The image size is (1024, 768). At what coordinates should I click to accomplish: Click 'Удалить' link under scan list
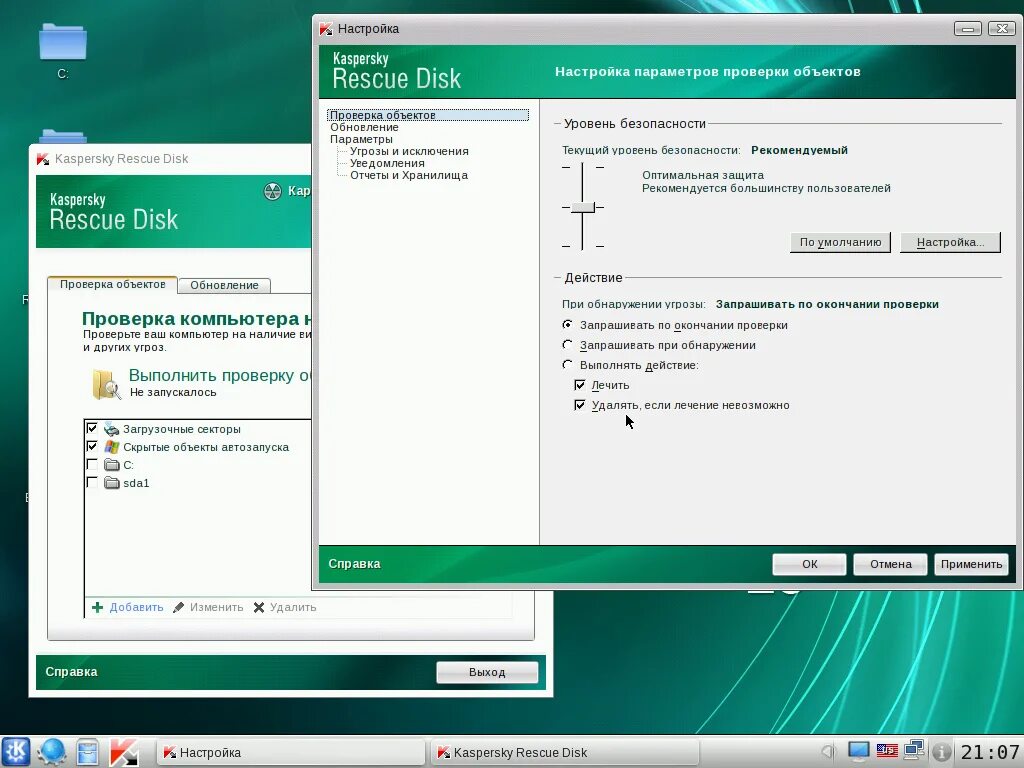point(293,607)
